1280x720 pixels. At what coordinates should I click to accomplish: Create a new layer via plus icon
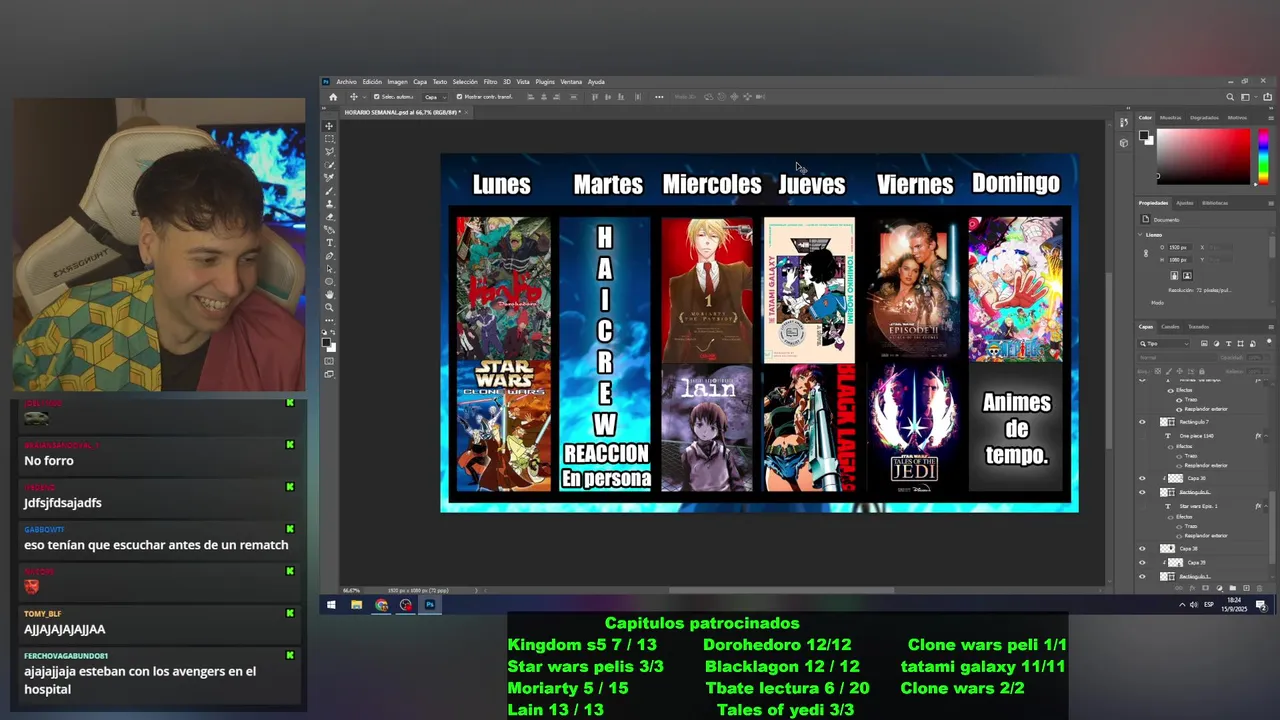pyautogui.click(x=1246, y=588)
